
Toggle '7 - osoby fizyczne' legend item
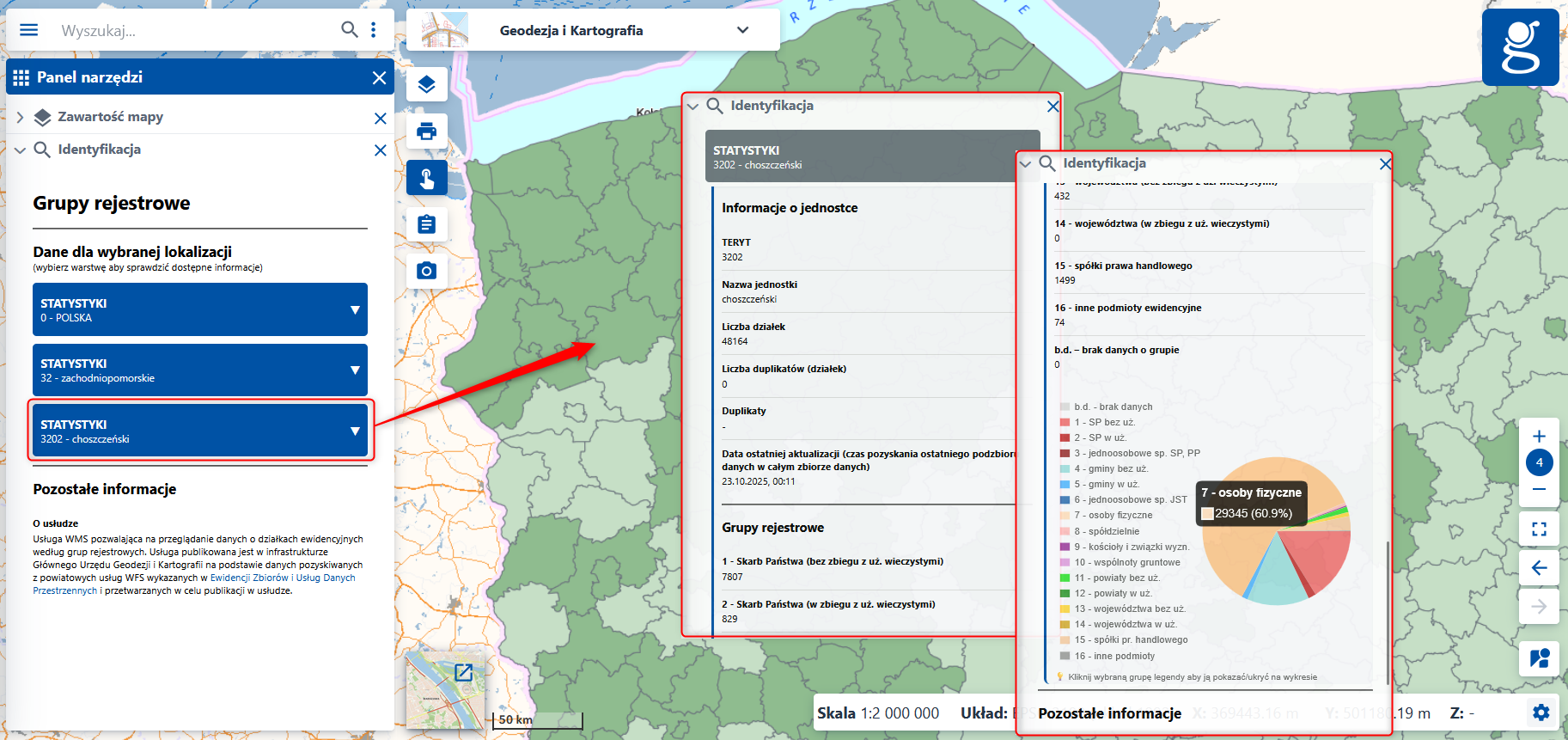pyautogui.click(x=1113, y=516)
